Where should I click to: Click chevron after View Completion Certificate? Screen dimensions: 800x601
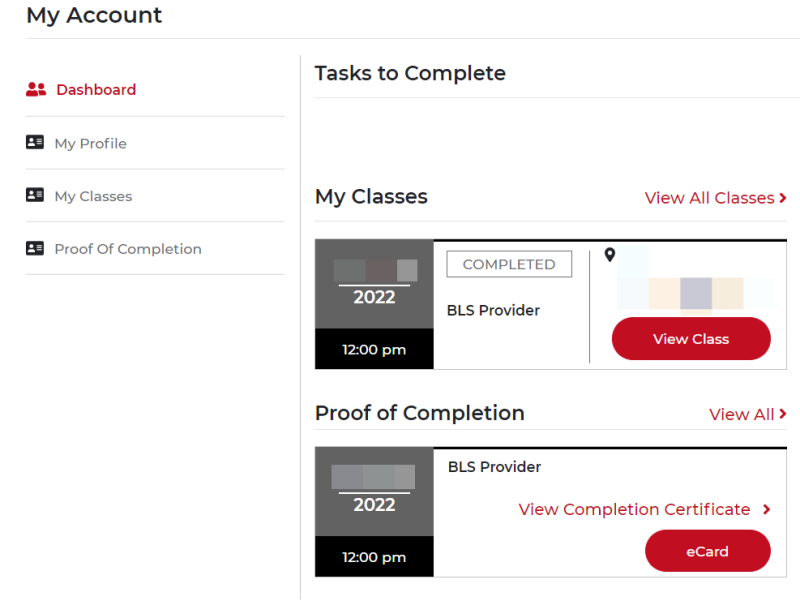click(x=766, y=509)
